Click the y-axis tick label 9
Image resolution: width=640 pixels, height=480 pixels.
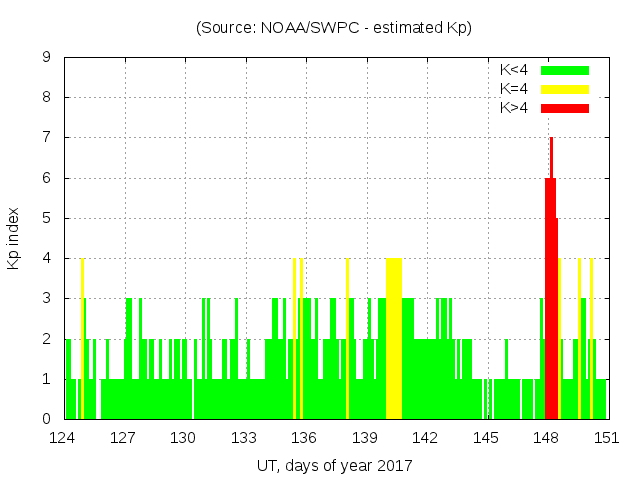pos(47,58)
